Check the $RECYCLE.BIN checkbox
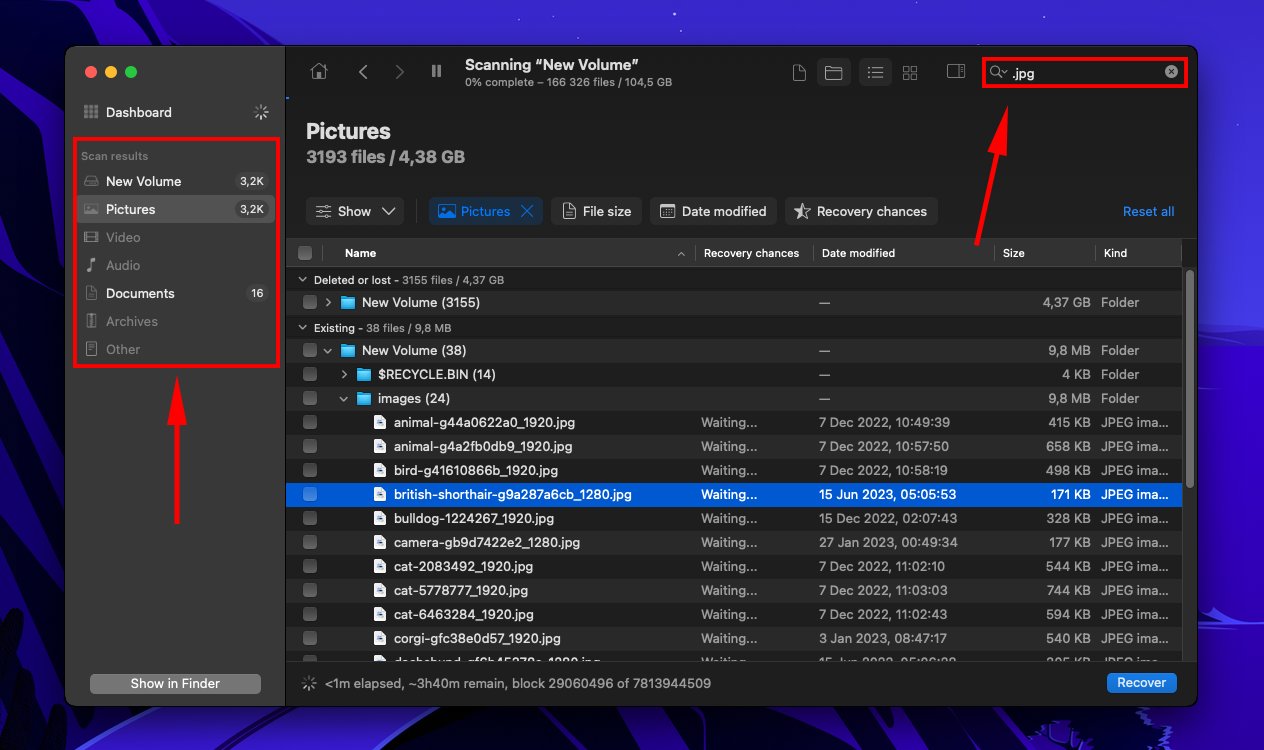1264x750 pixels. (310, 374)
